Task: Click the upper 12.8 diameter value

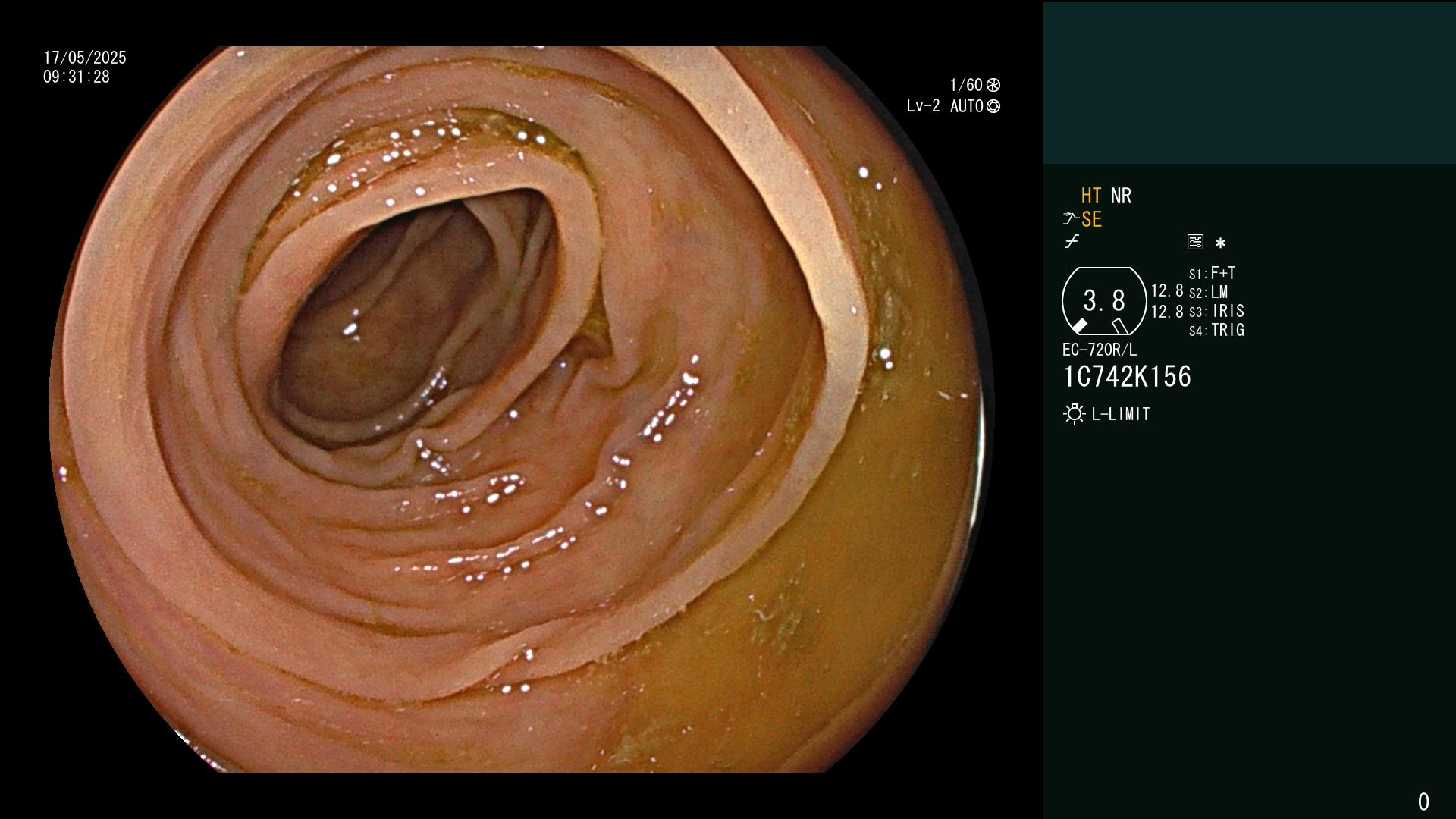Action: pyautogui.click(x=1167, y=291)
